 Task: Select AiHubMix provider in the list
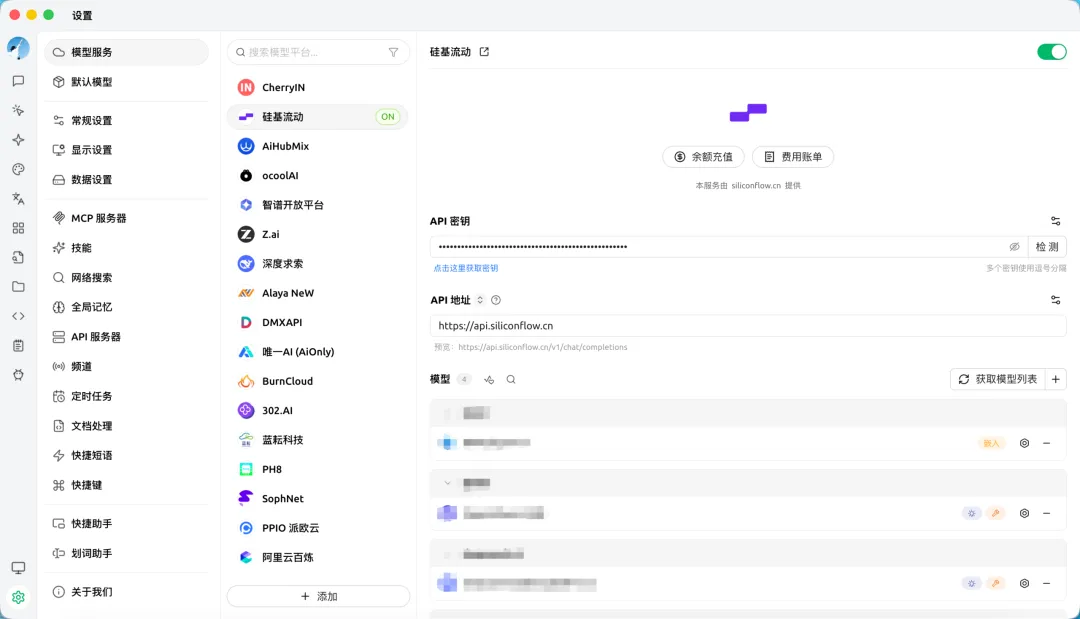318,146
